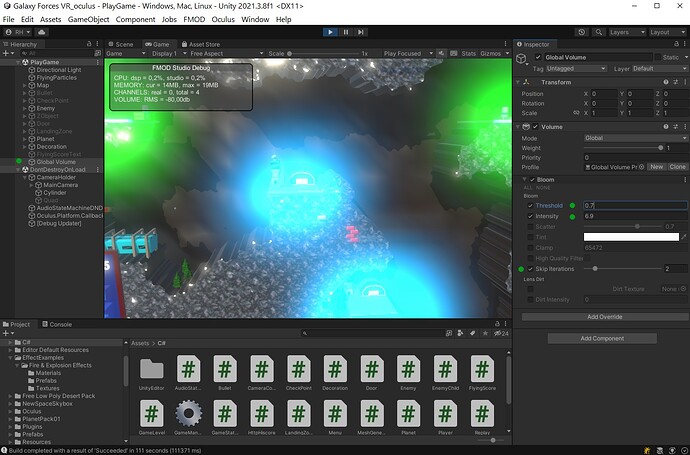Image resolution: width=690 pixels, height=455 pixels.
Task: Click Search by Type icon in Project
Action: 460,334
